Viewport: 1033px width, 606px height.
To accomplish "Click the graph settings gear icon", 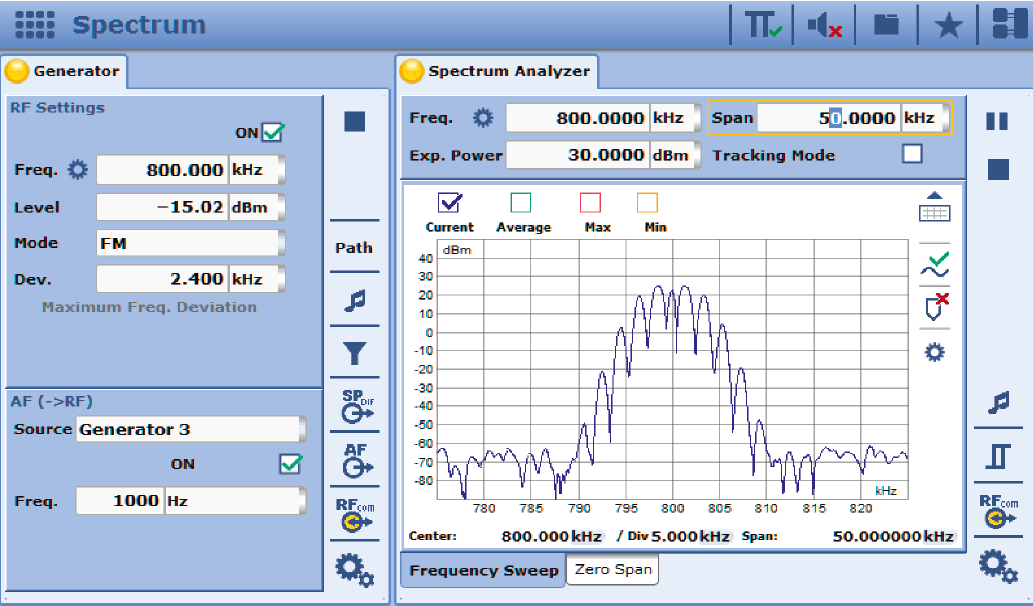I will click(934, 352).
